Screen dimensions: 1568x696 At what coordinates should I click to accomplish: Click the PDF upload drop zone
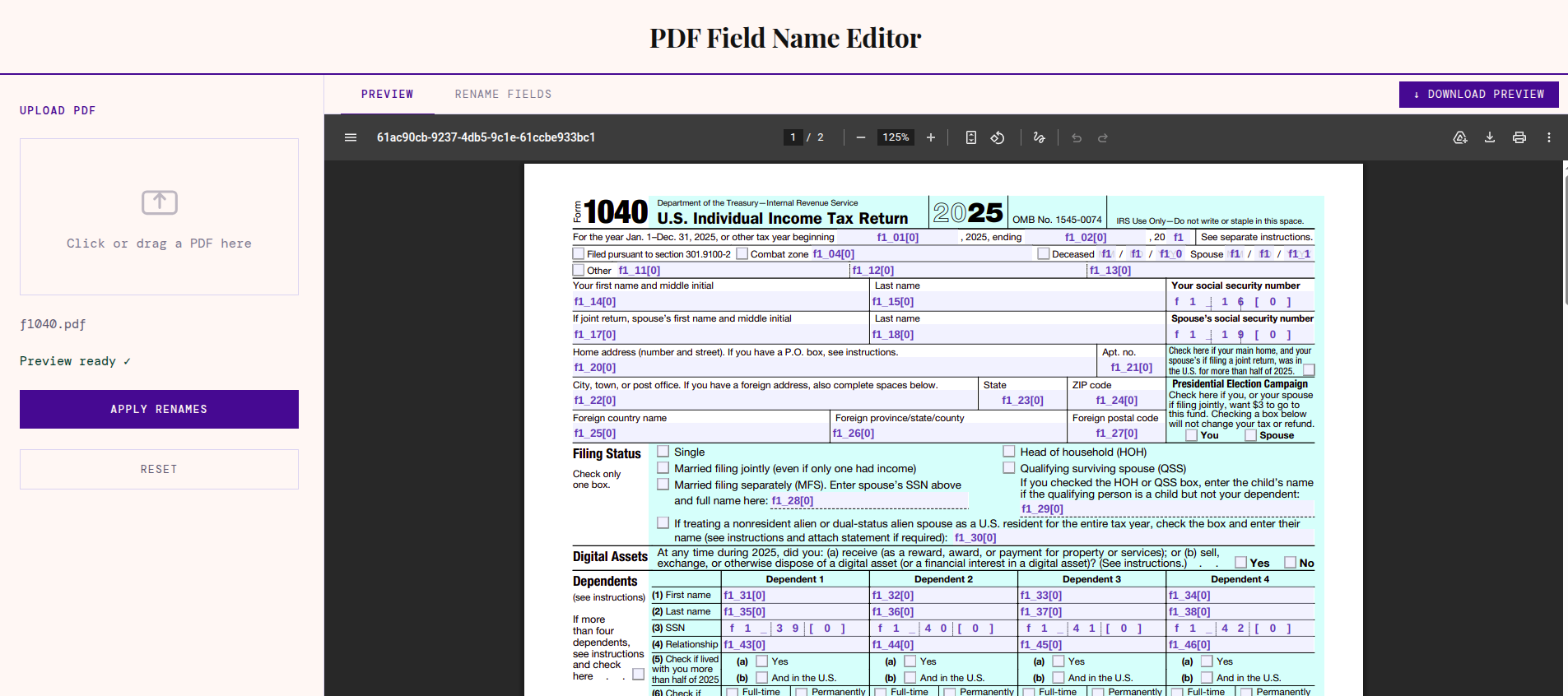(159, 216)
